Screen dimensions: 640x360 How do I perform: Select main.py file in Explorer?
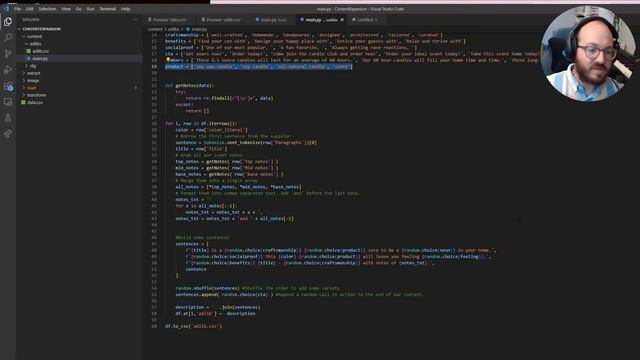(x=40, y=58)
